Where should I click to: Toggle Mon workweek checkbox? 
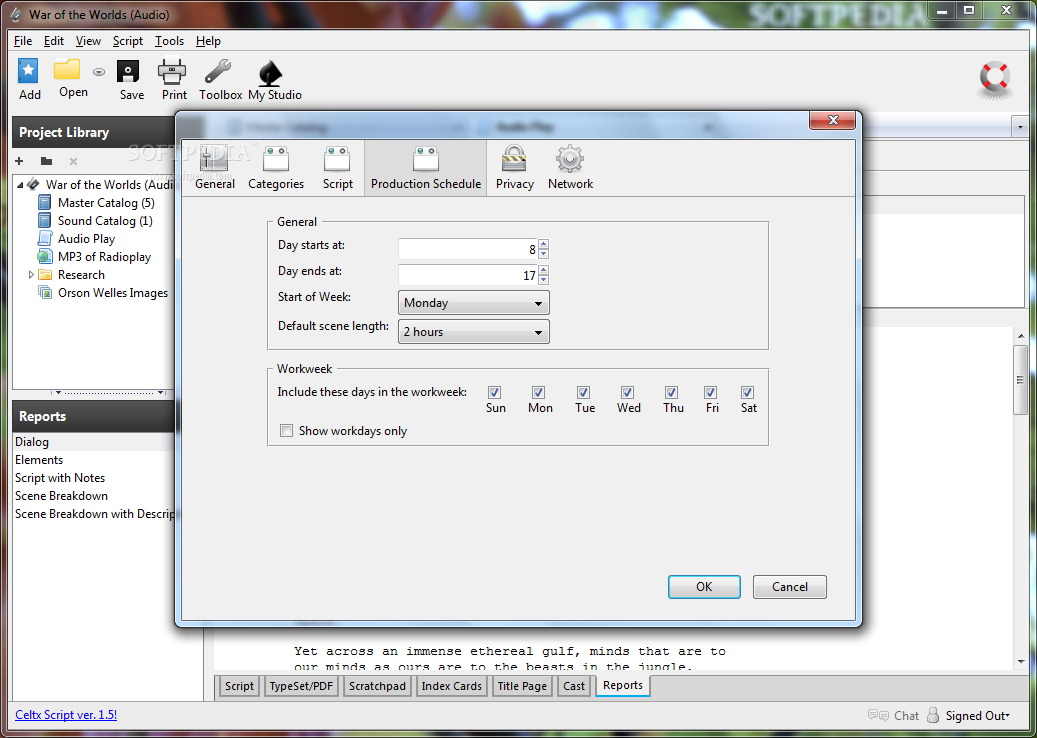(x=538, y=392)
